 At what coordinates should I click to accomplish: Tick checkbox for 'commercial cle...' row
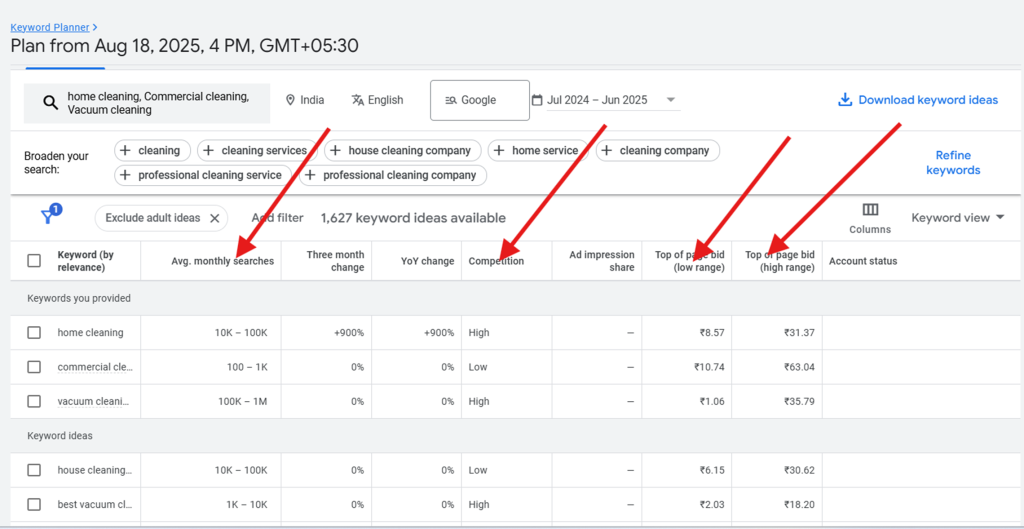pos(34,367)
